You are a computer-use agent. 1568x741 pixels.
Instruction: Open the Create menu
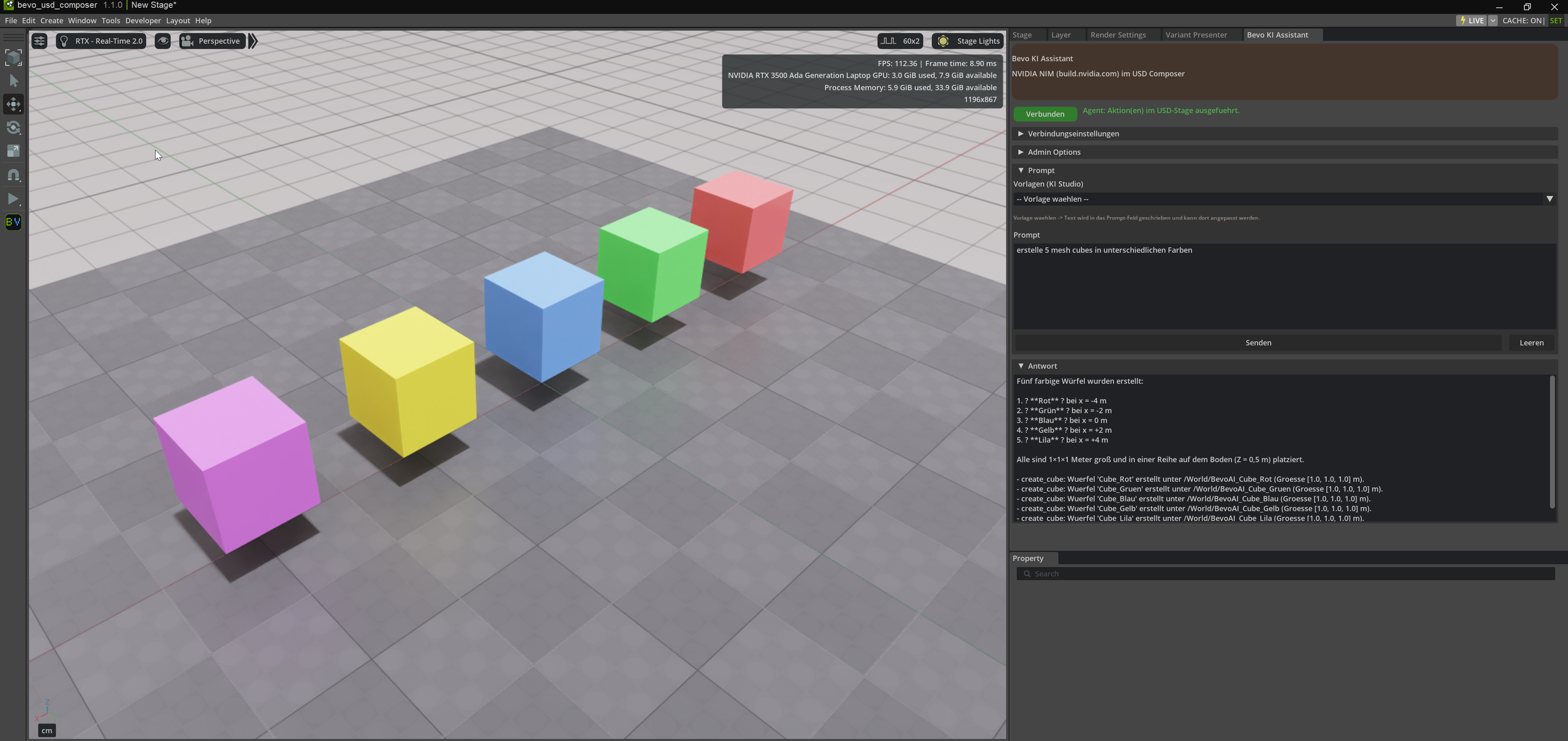coord(52,20)
